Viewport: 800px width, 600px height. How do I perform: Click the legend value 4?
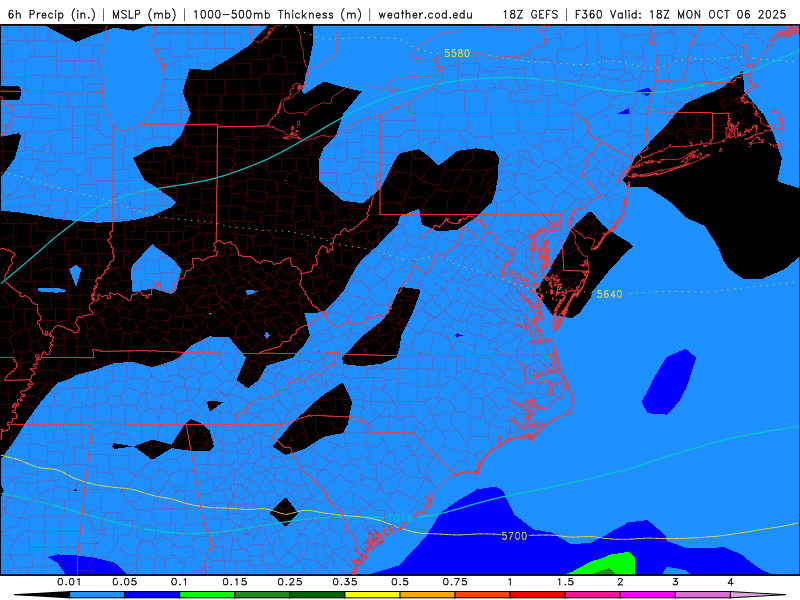point(731,582)
